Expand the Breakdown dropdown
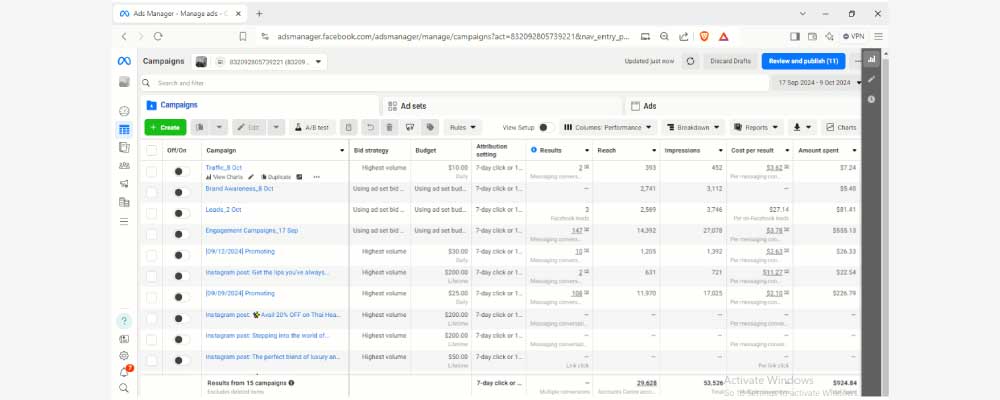This screenshot has width=1000, height=400. [x=694, y=128]
